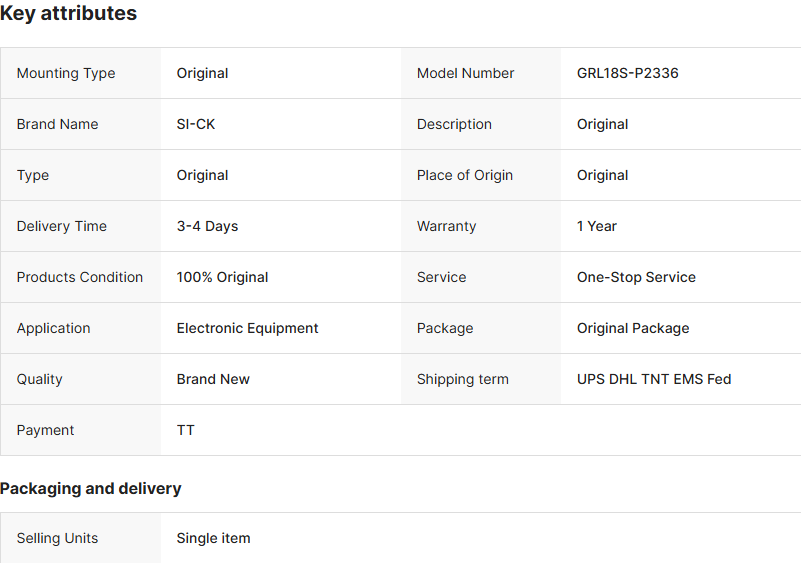Viewport: 801px width, 563px height.
Task: Click the Shipping term label
Action: [x=463, y=379]
